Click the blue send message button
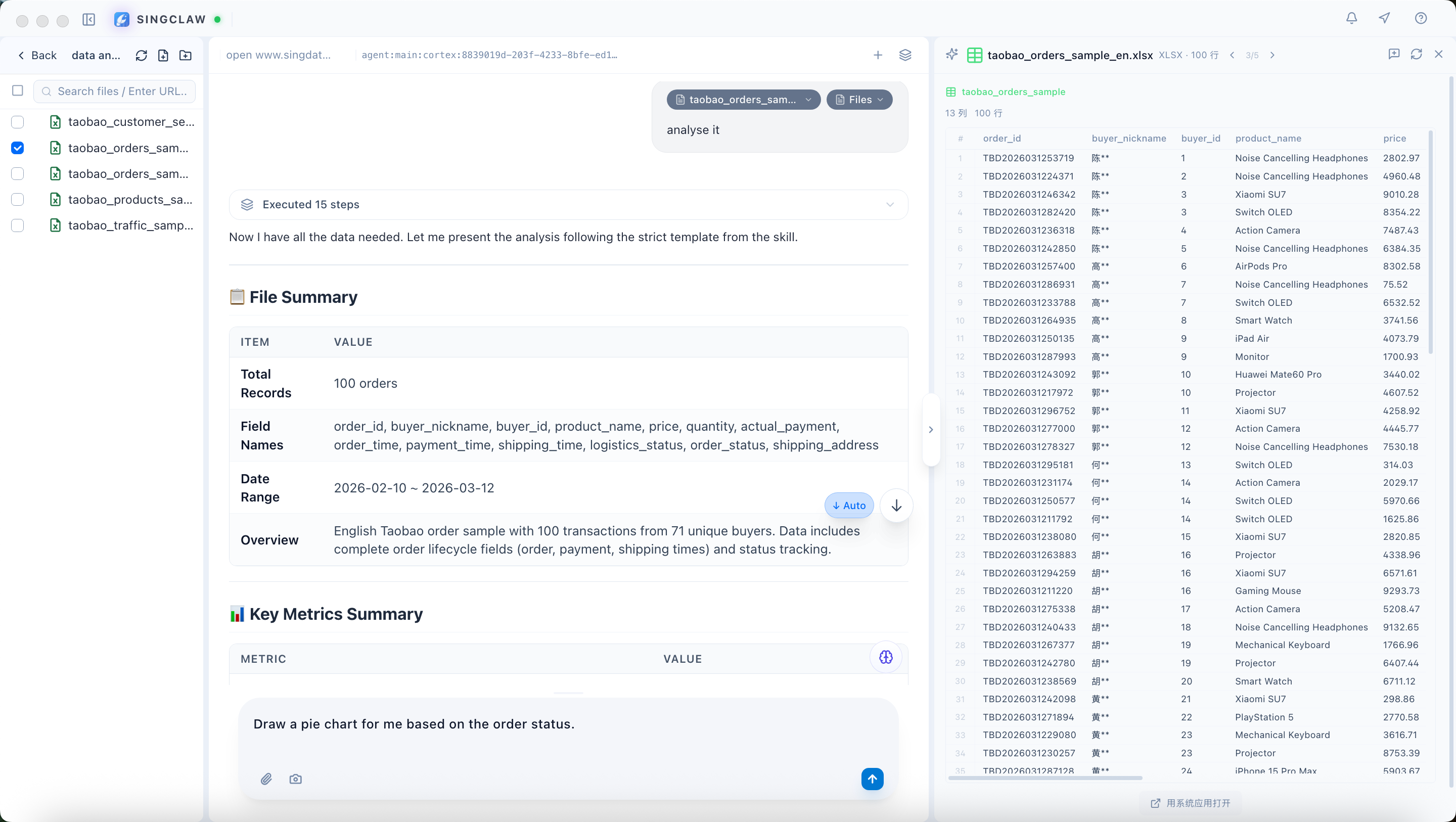This screenshot has width=1456, height=822. pyautogui.click(x=872, y=779)
